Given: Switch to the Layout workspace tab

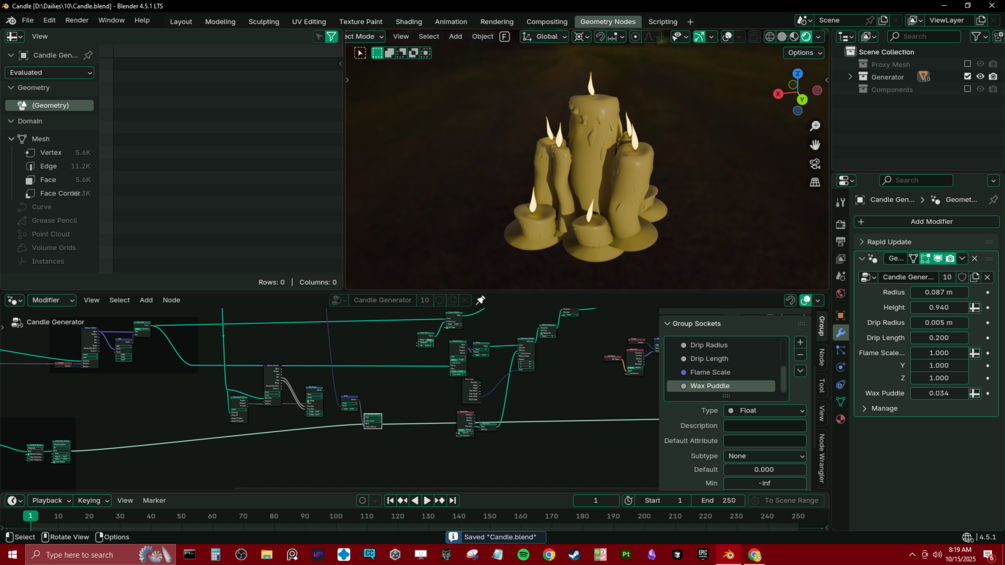Looking at the screenshot, I should pos(181,21).
